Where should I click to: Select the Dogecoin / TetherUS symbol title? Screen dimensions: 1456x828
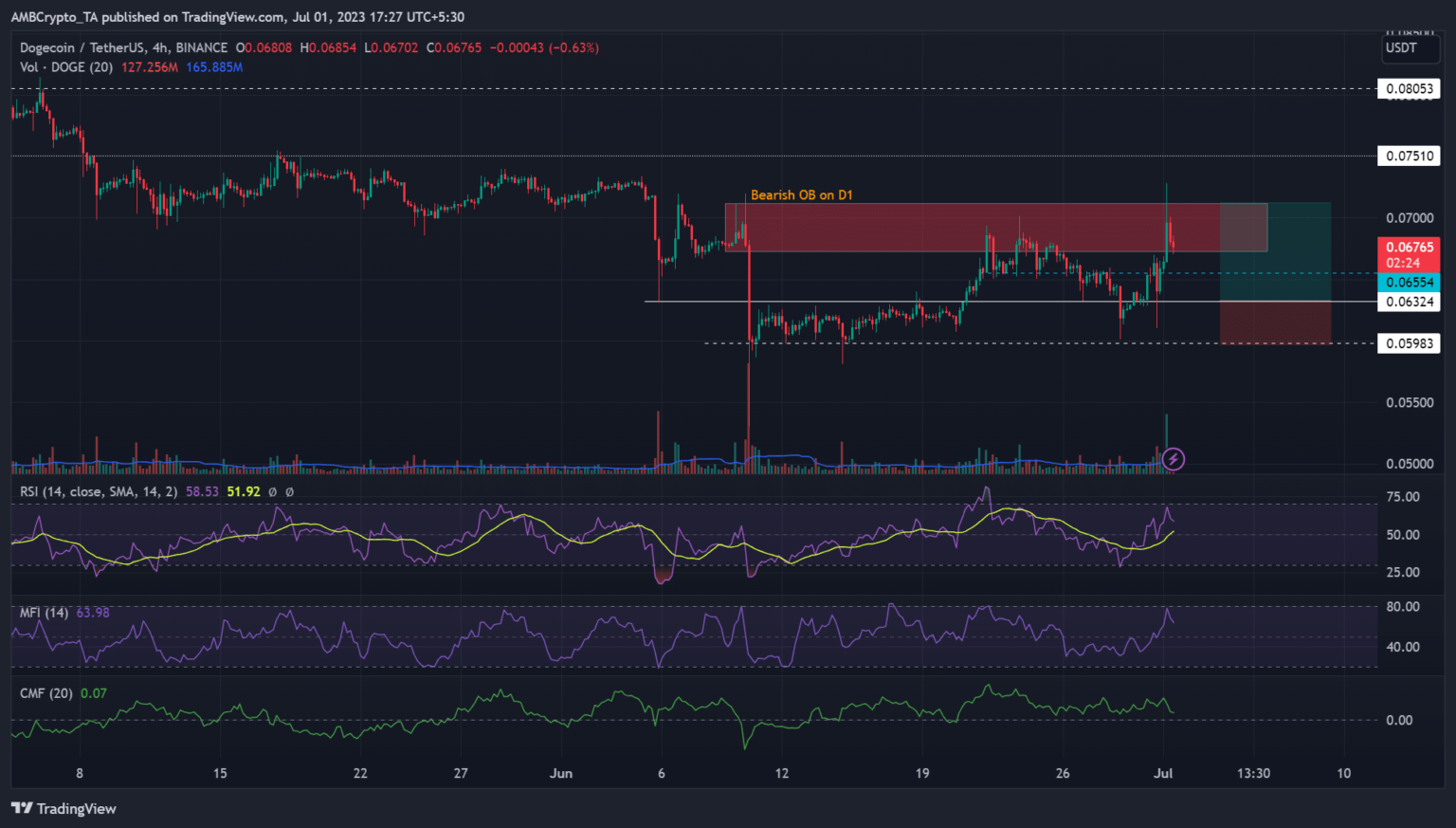pos(123,47)
